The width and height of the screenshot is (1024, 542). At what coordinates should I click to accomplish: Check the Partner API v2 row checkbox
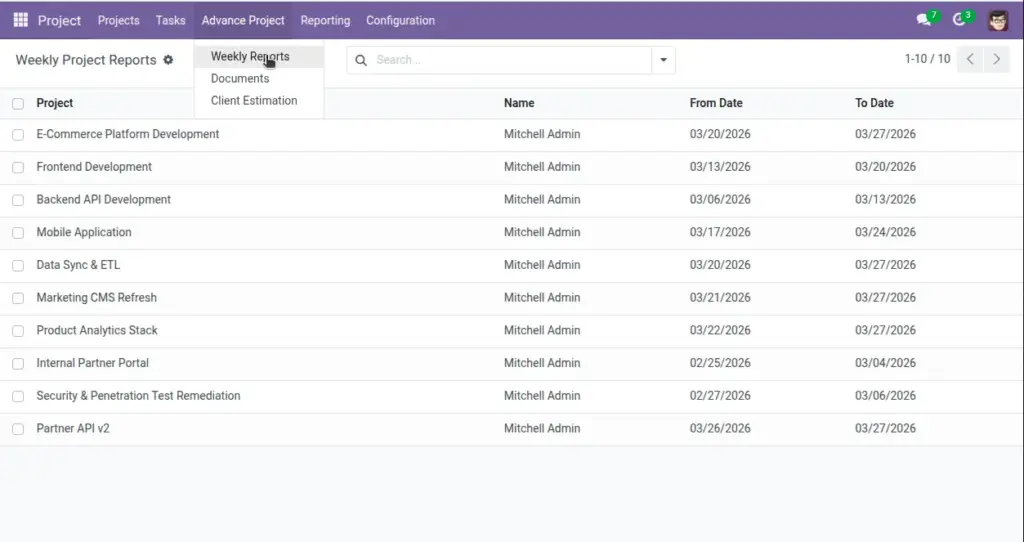tap(18, 429)
